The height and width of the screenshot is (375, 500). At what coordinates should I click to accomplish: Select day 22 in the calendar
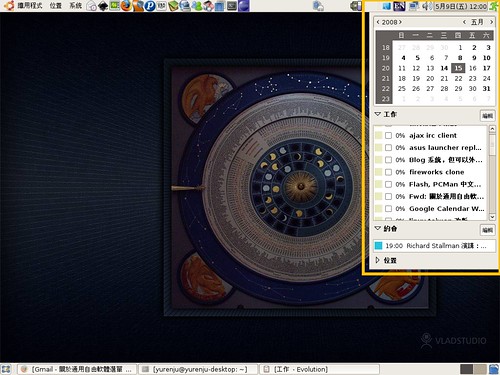pos(458,79)
